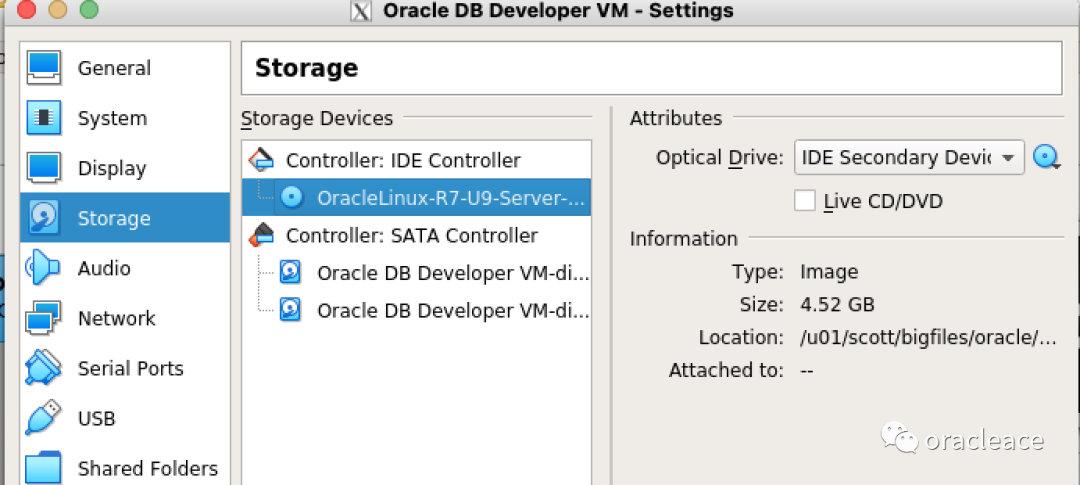Click the green maximize window button

[x=90, y=11]
